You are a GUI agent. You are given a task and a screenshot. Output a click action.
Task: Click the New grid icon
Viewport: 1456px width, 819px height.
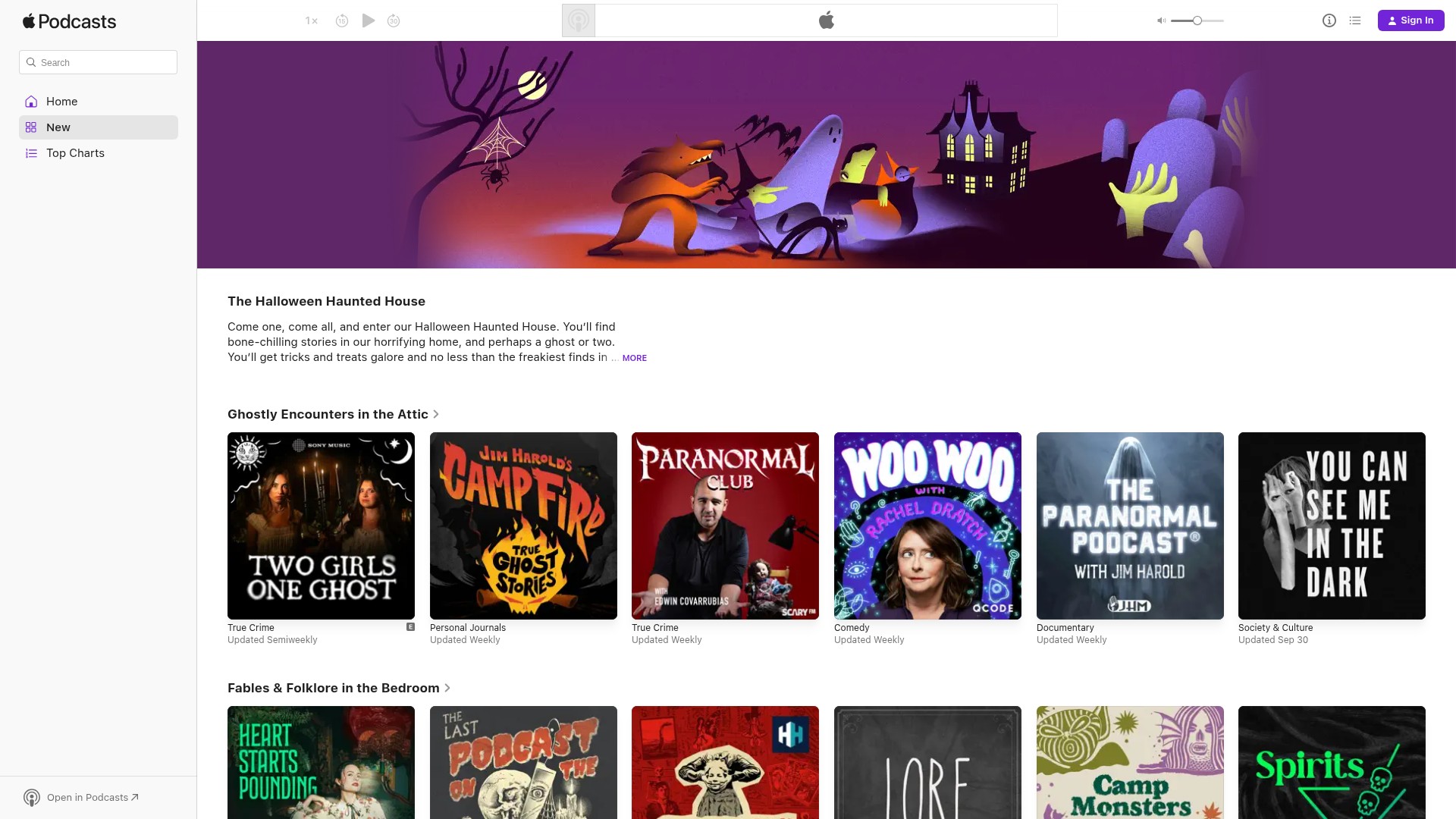31,127
